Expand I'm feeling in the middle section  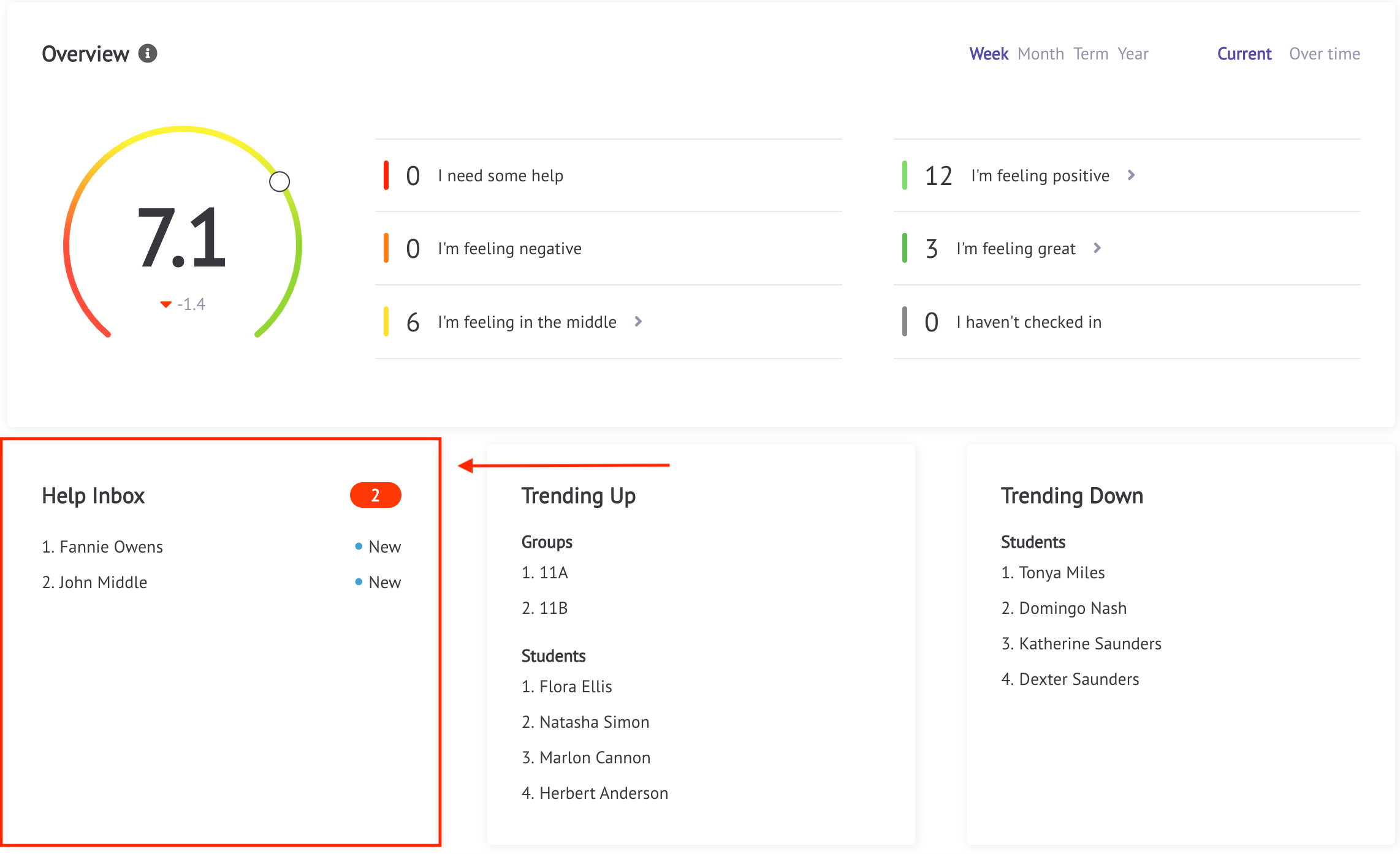pyautogui.click(x=639, y=321)
